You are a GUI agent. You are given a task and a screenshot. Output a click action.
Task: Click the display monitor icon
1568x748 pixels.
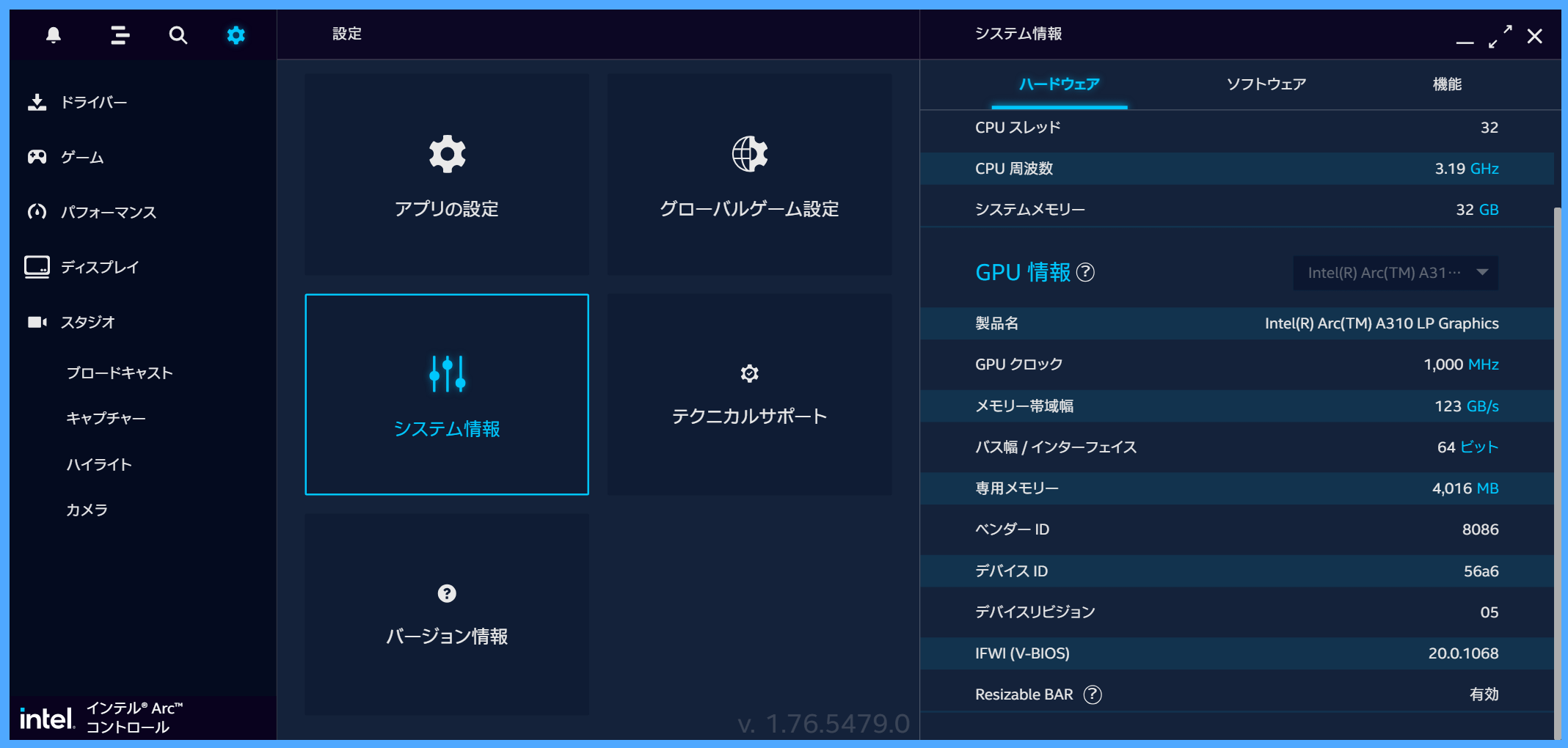(37, 267)
